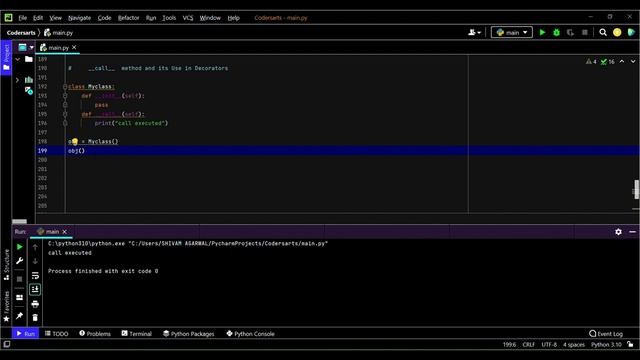Click the Python 3.10 interpreter in the status bar

coord(606,344)
